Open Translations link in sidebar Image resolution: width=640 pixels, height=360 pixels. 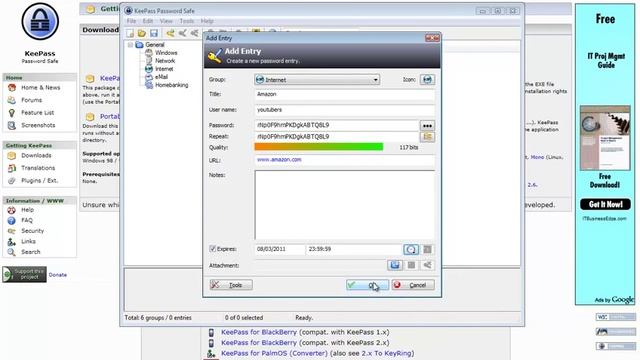pyautogui.click(x=38, y=168)
